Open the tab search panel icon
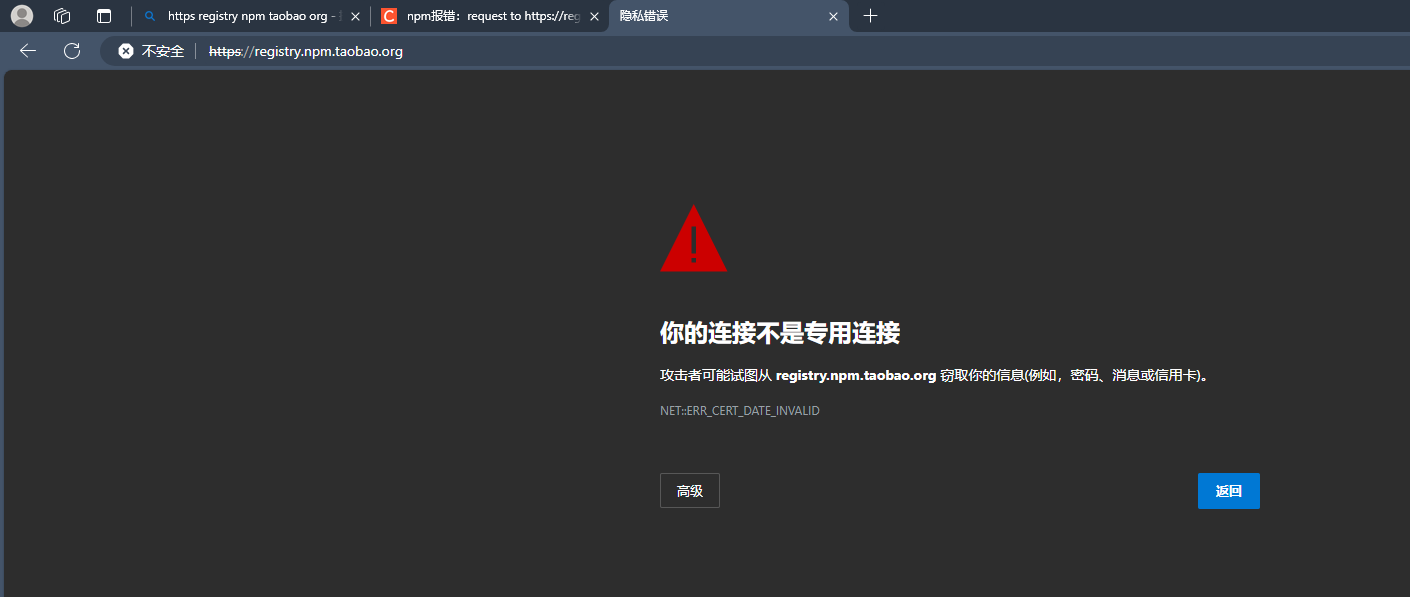The image size is (1410, 597). [103, 16]
